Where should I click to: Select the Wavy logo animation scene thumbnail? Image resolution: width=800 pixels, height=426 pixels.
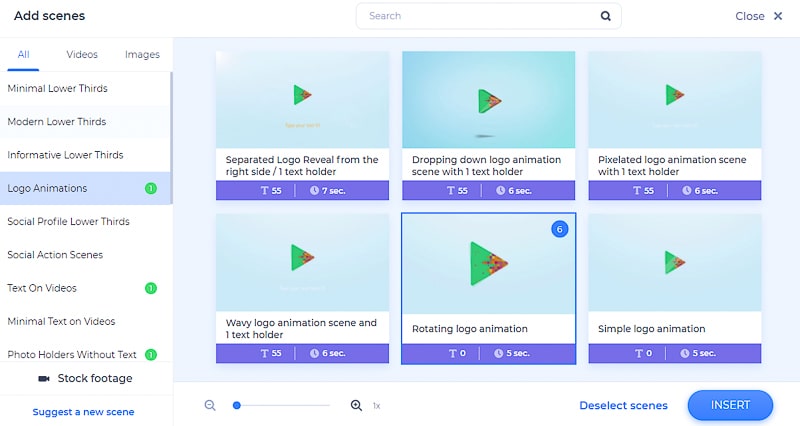[x=302, y=262]
